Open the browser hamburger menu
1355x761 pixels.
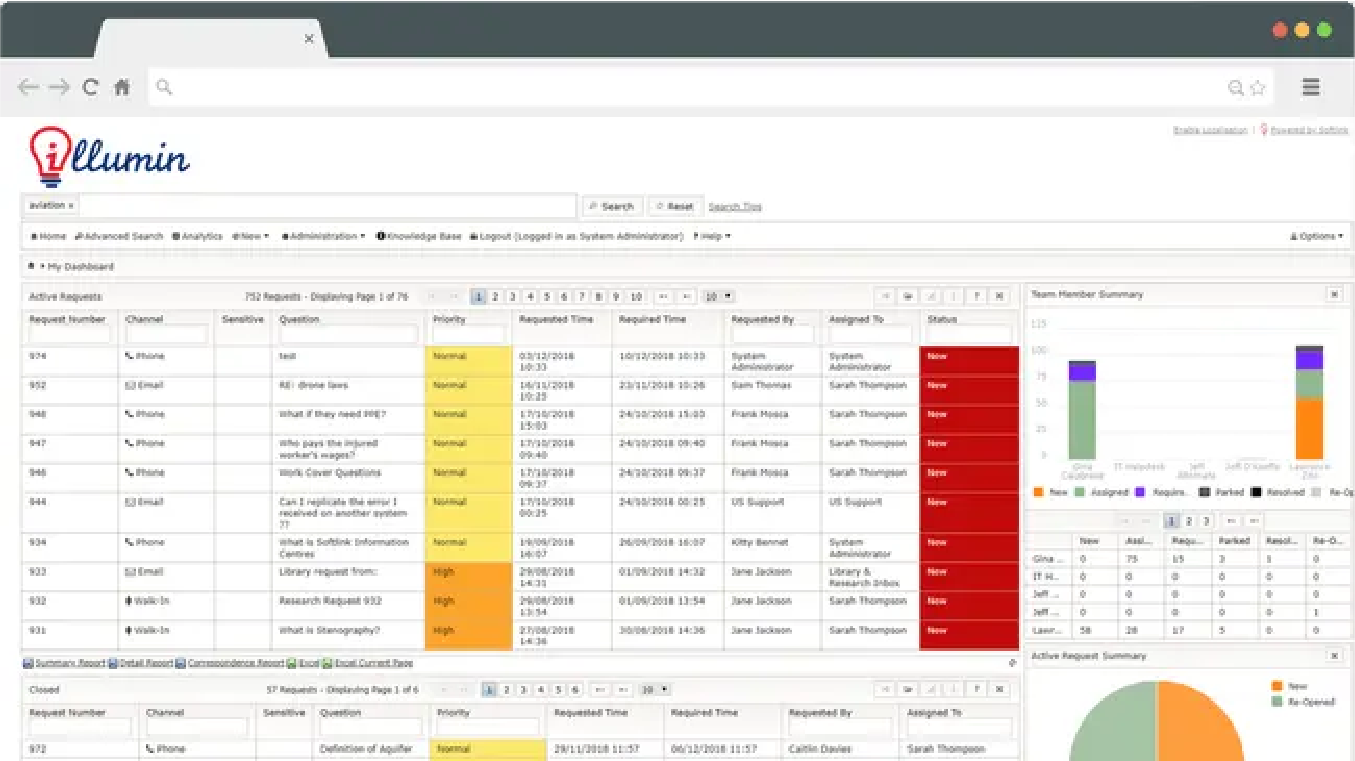1311,87
